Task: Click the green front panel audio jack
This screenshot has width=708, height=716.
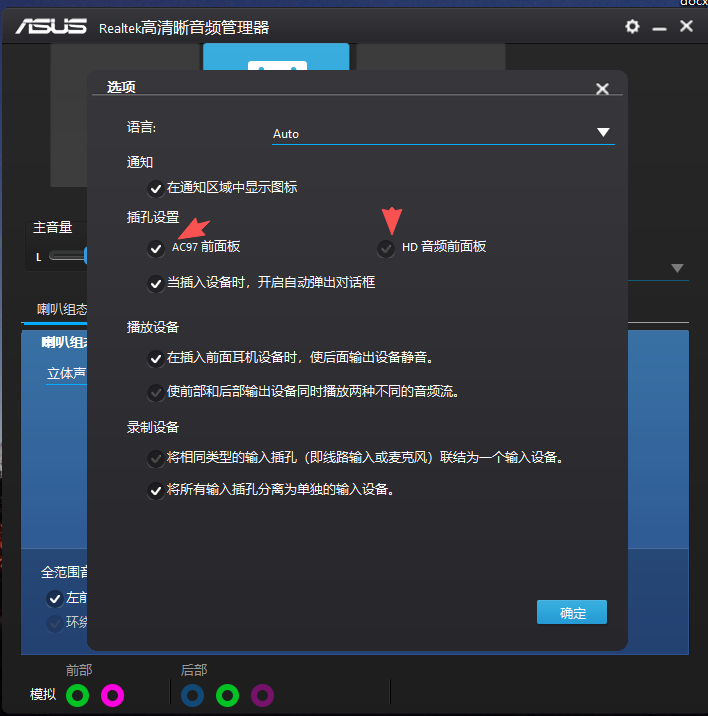Action: tap(77, 694)
